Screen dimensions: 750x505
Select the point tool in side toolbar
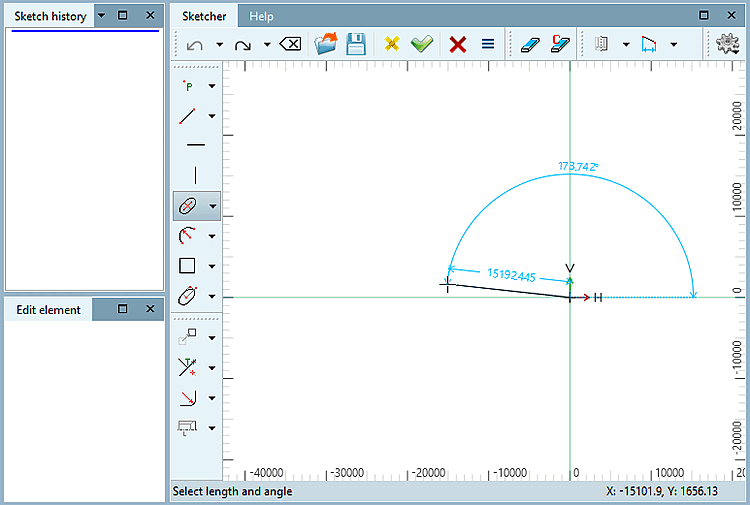pyautogui.click(x=188, y=87)
